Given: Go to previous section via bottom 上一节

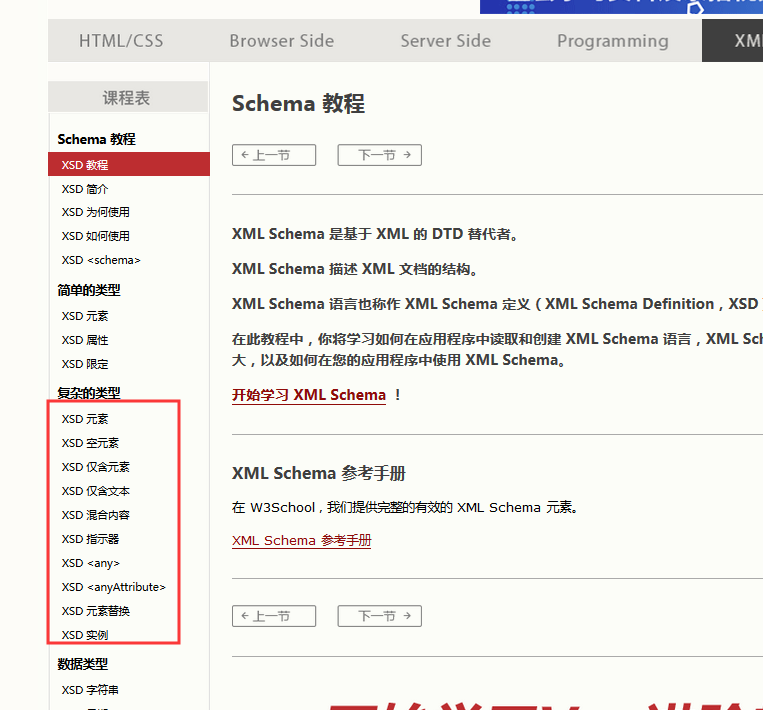Looking at the screenshot, I should [274, 616].
